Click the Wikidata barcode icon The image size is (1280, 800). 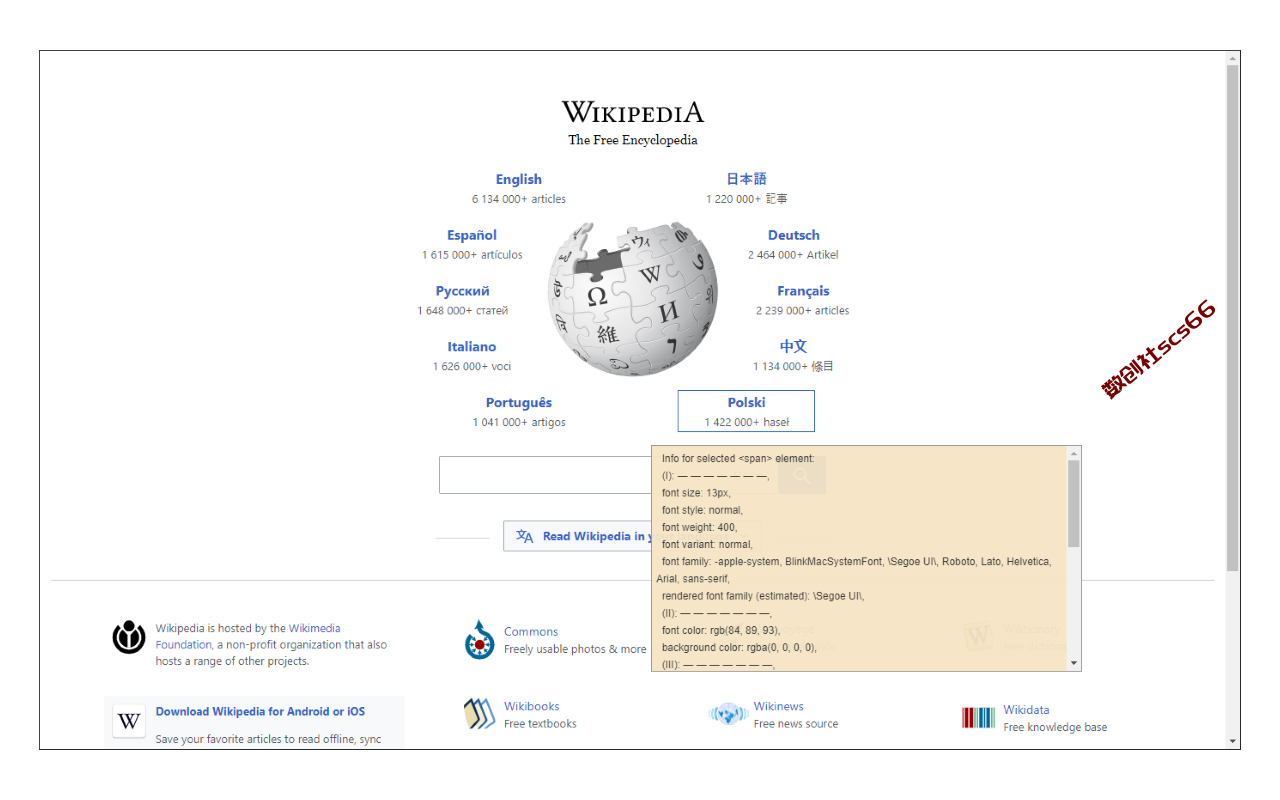(979, 717)
